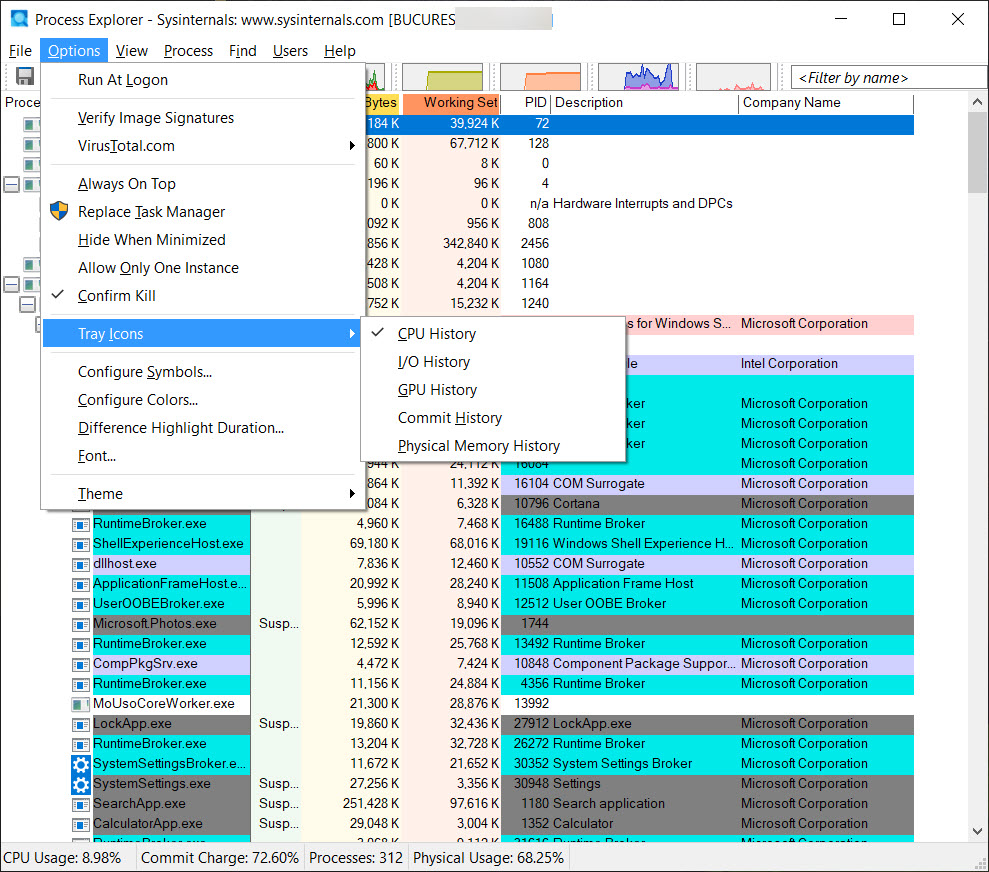Click 'Physical Usage: 68.25%' in status bar
Viewport: 989px width, 872px height.
[x=488, y=858]
